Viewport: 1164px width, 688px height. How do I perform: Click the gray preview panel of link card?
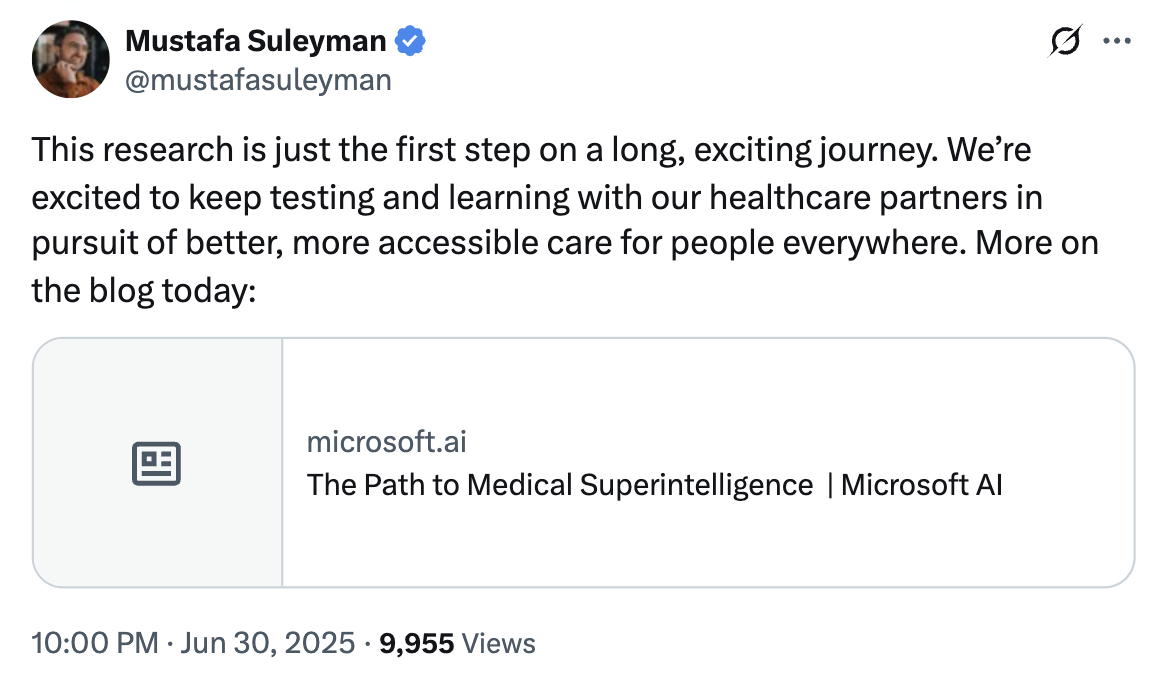(x=157, y=463)
